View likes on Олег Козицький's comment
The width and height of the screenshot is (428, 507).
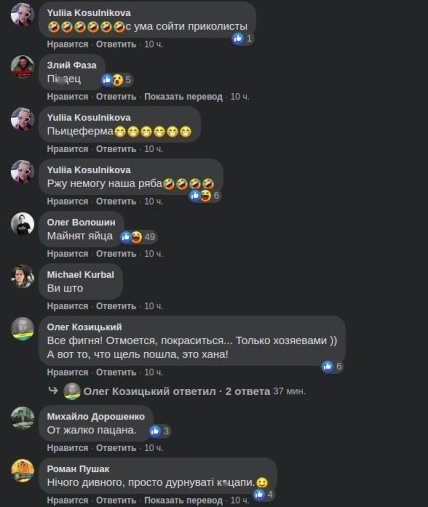click(x=332, y=367)
